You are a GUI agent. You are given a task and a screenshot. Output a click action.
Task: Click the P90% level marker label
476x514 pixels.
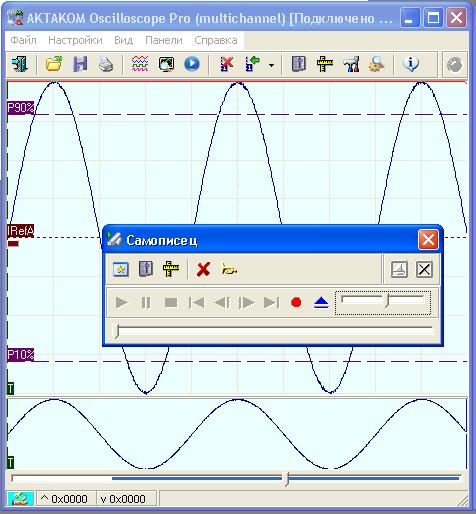(20, 108)
